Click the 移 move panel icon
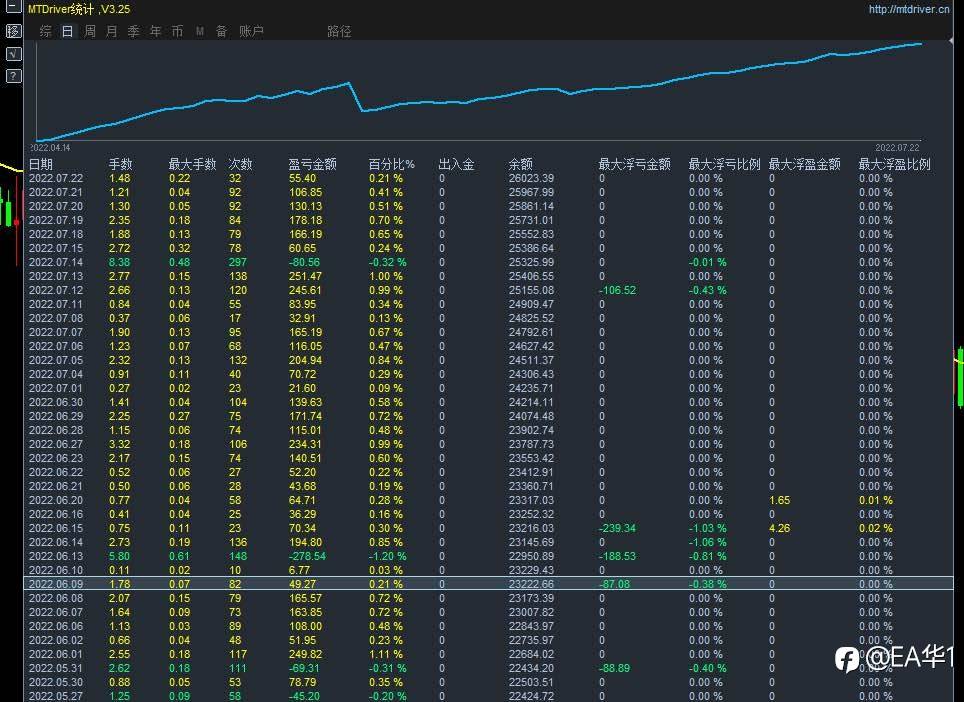This screenshot has width=964, height=702. click(x=14, y=31)
